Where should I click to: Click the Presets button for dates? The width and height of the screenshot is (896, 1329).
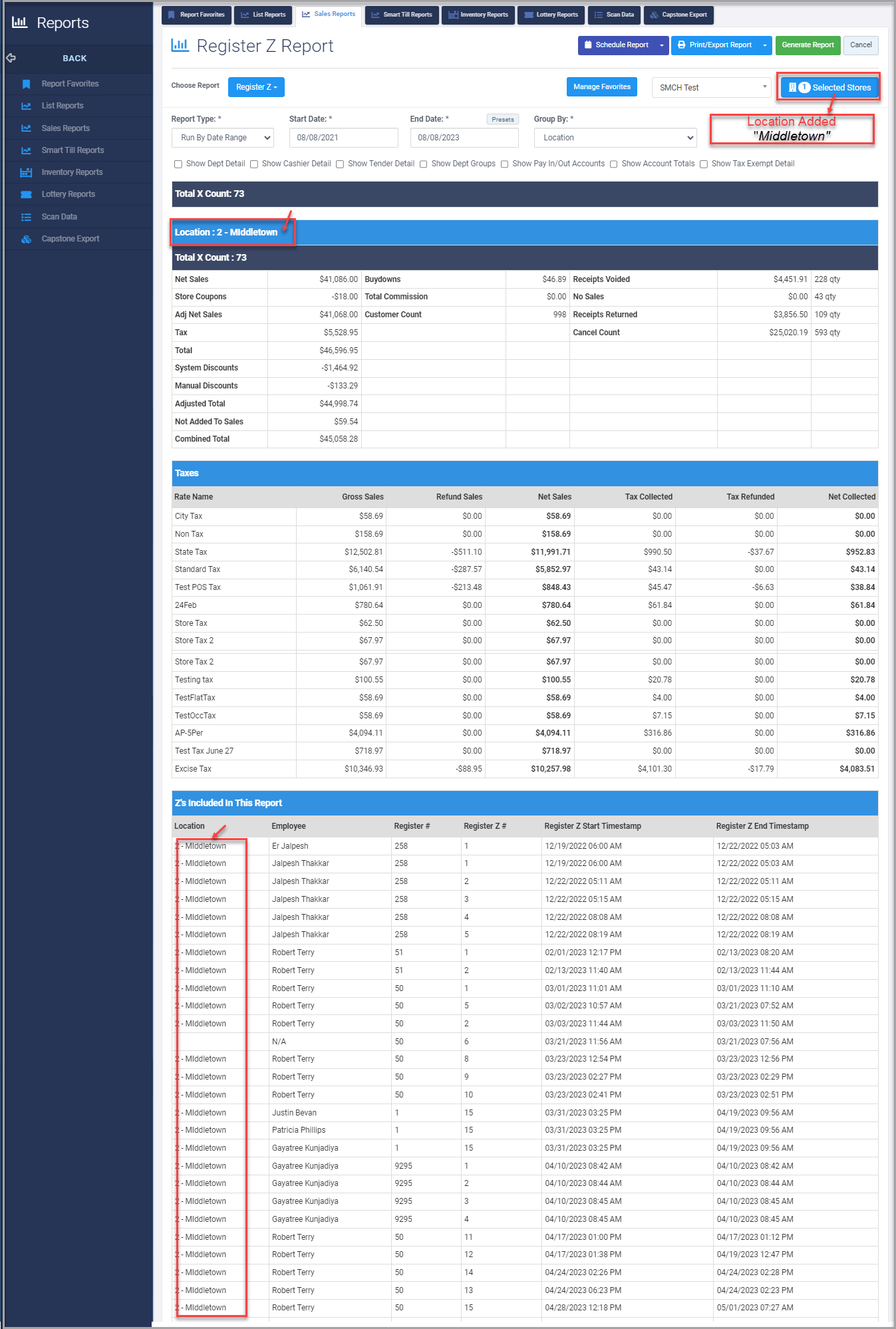(503, 120)
